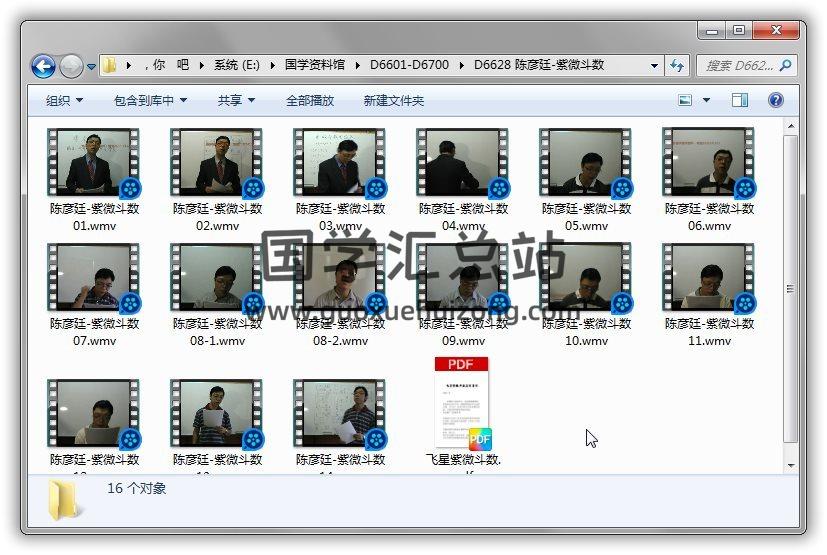827x555 pixels.
Task: Click the folder icon in address bar
Action: (x=110, y=66)
